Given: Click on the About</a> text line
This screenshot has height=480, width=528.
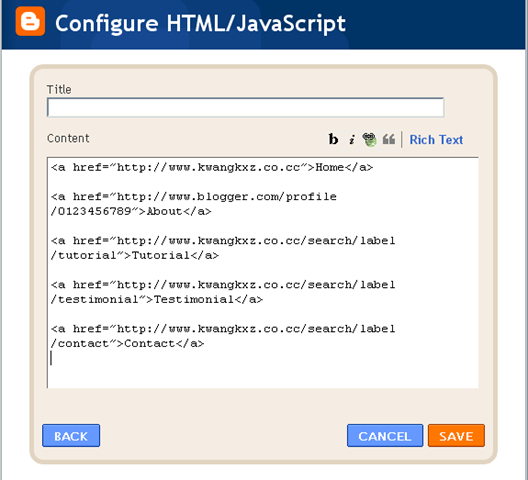Looking at the screenshot, I should pyautogui.click(x=131, y=212).
